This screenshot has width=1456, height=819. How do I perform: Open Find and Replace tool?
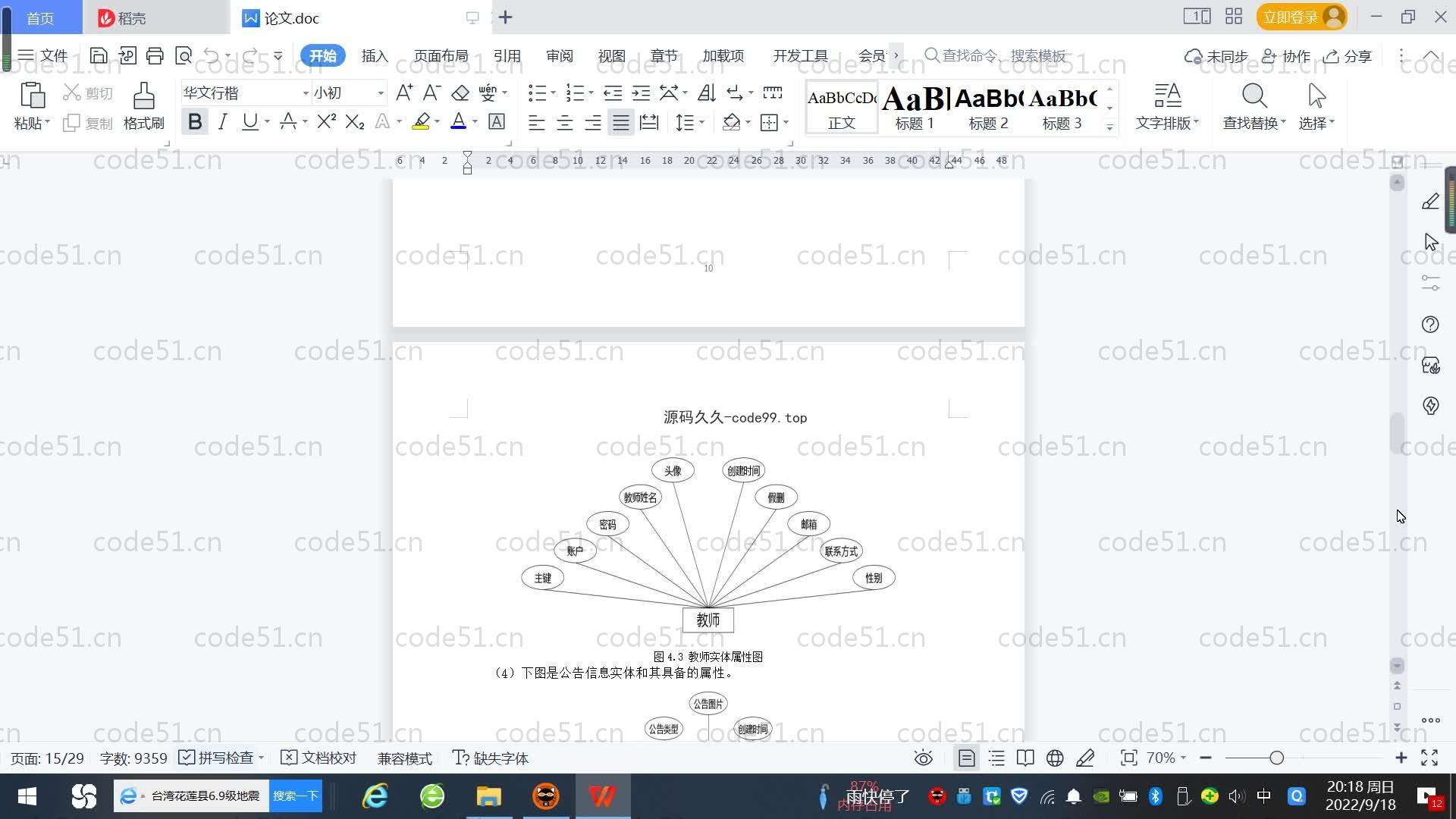[1254, 106]
